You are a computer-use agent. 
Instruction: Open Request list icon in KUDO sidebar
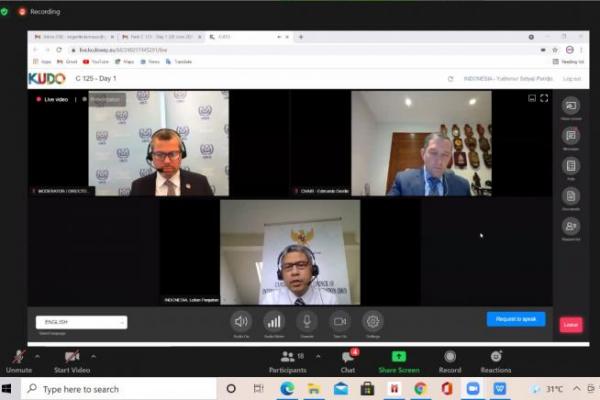click(571, 226)
